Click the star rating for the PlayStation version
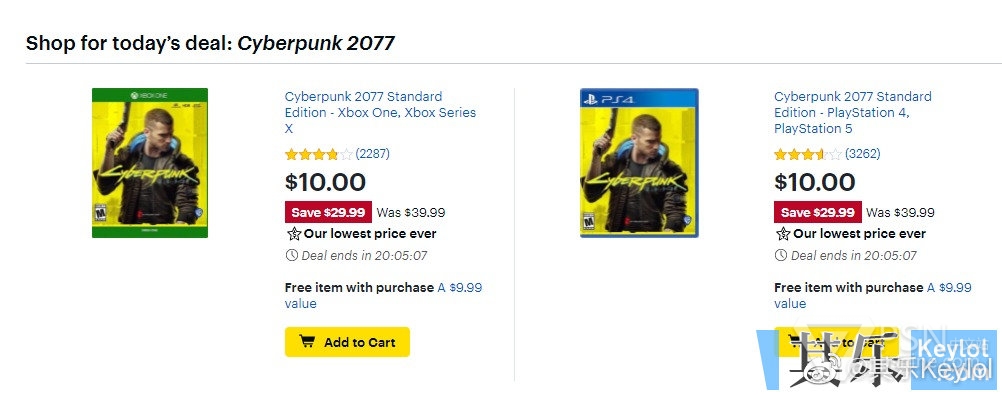 pos(808,154)
